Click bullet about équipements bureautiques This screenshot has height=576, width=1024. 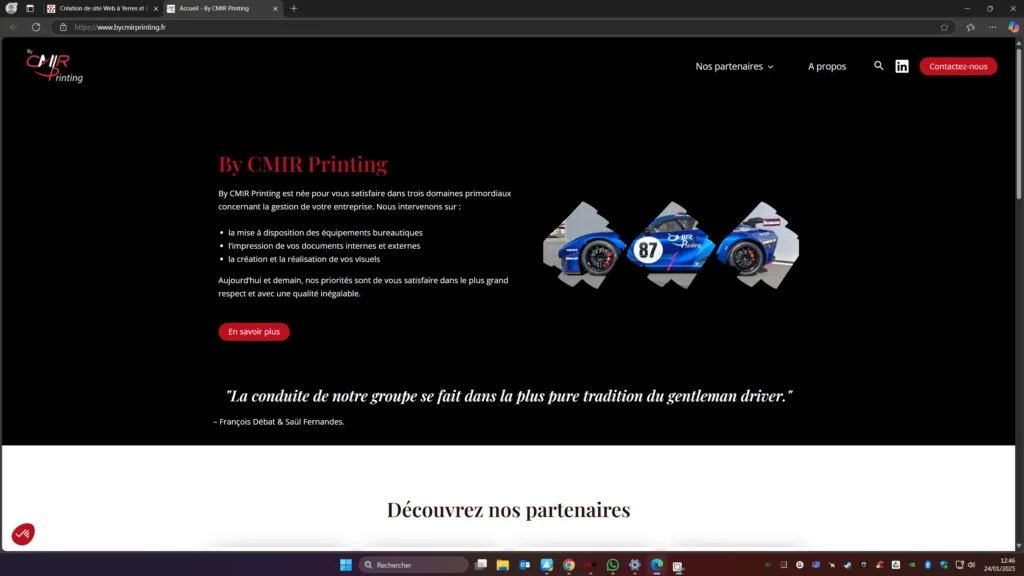(325, 232)
